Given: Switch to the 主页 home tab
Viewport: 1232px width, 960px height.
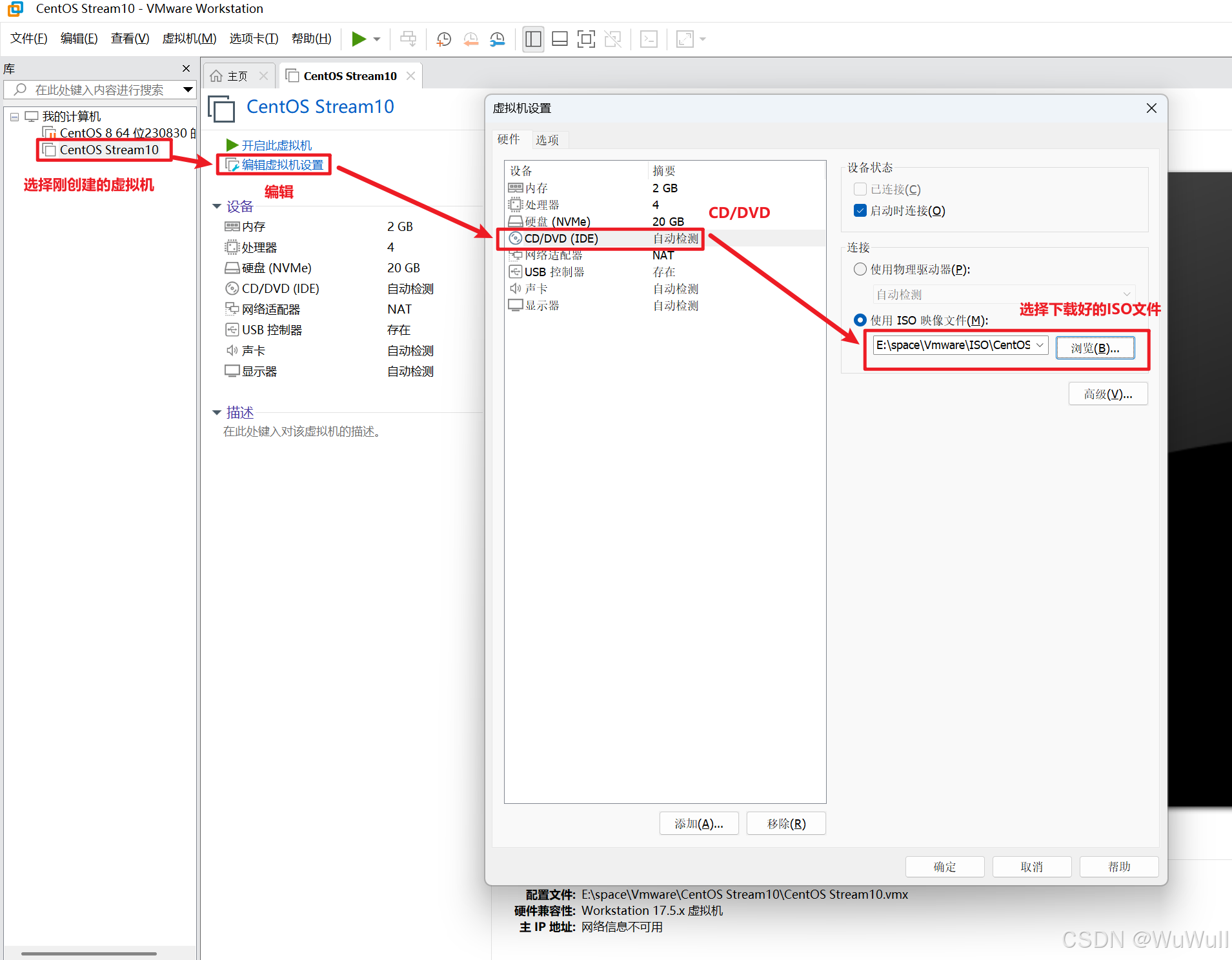Looking at the screenshot, I should point(230,76).
